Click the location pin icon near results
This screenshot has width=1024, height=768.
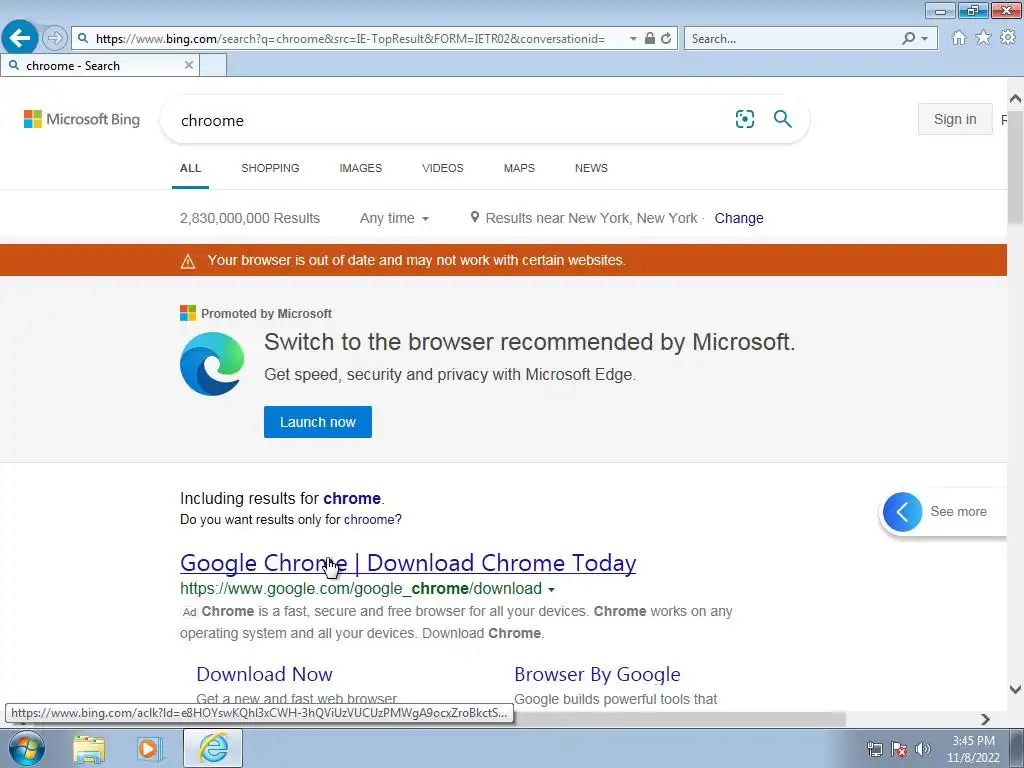coord(475,217)
